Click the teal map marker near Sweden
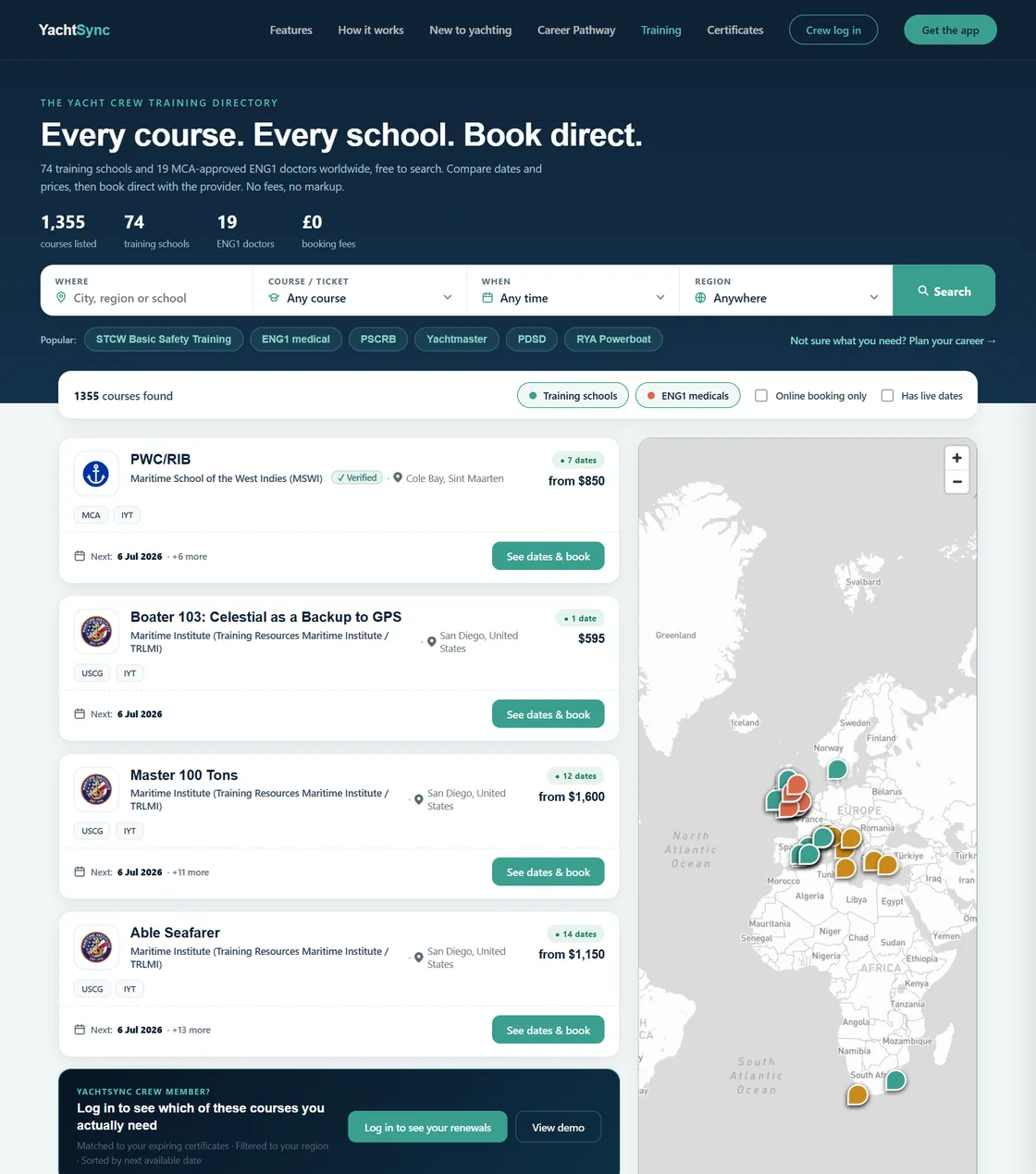The image size is (1036, 1174). pos(837,769)
